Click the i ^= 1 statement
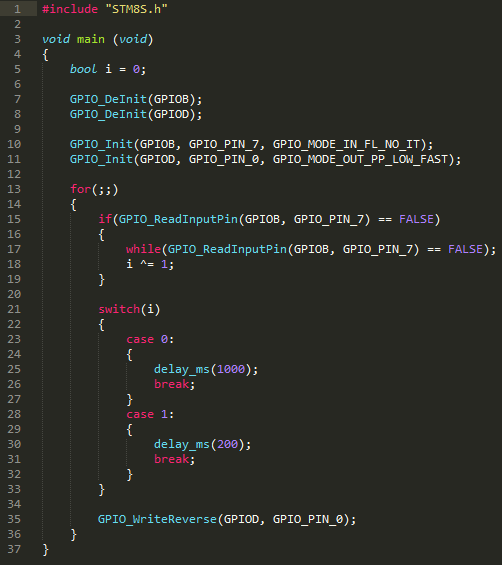Screen dimensions: 502x565 (150, 264)
